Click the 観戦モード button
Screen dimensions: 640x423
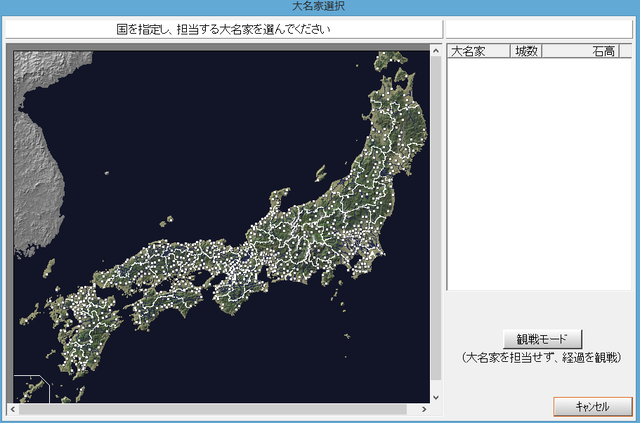542,339
